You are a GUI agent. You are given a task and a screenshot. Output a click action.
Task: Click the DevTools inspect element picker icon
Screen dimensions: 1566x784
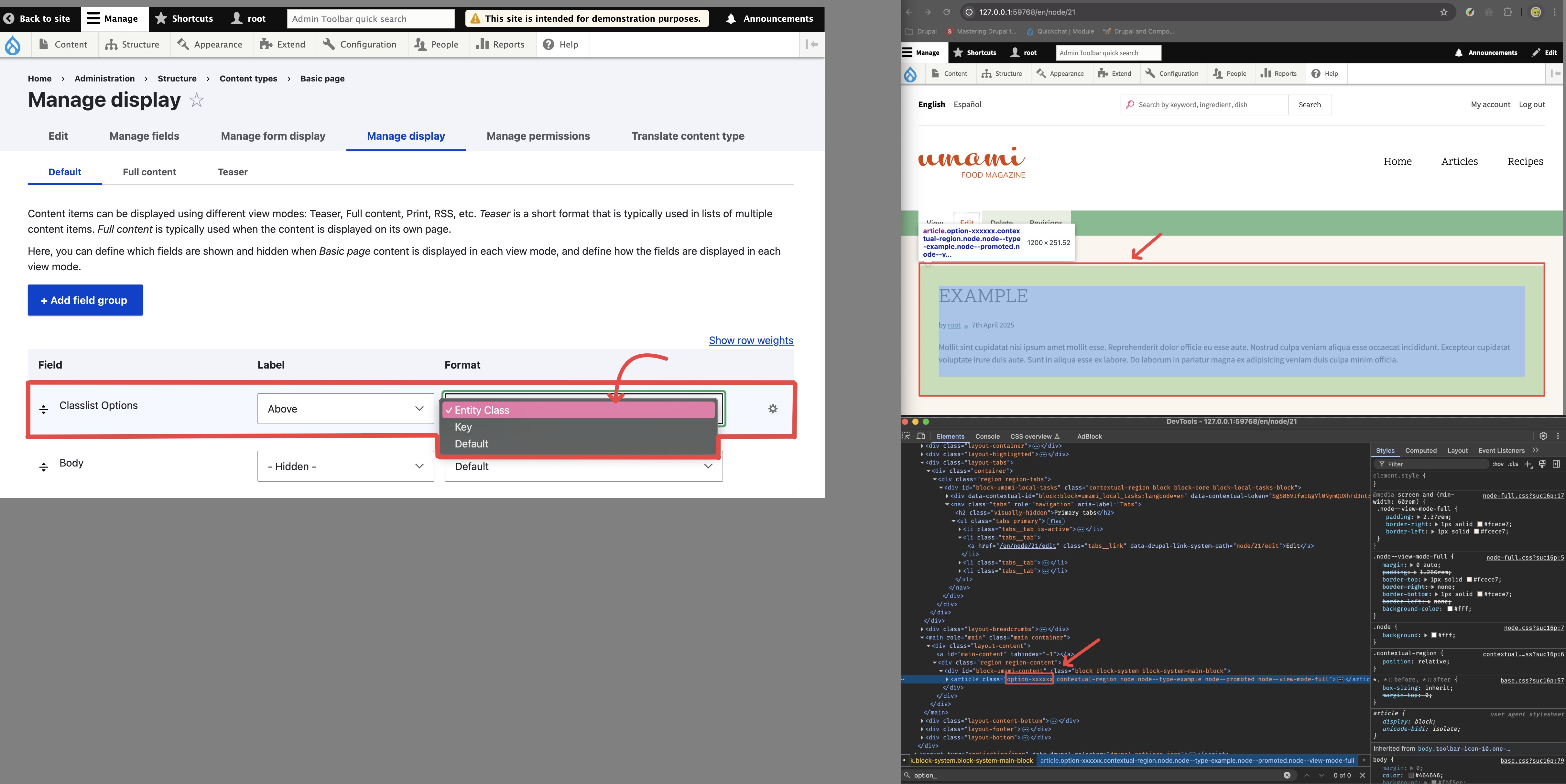pos(907,436)
